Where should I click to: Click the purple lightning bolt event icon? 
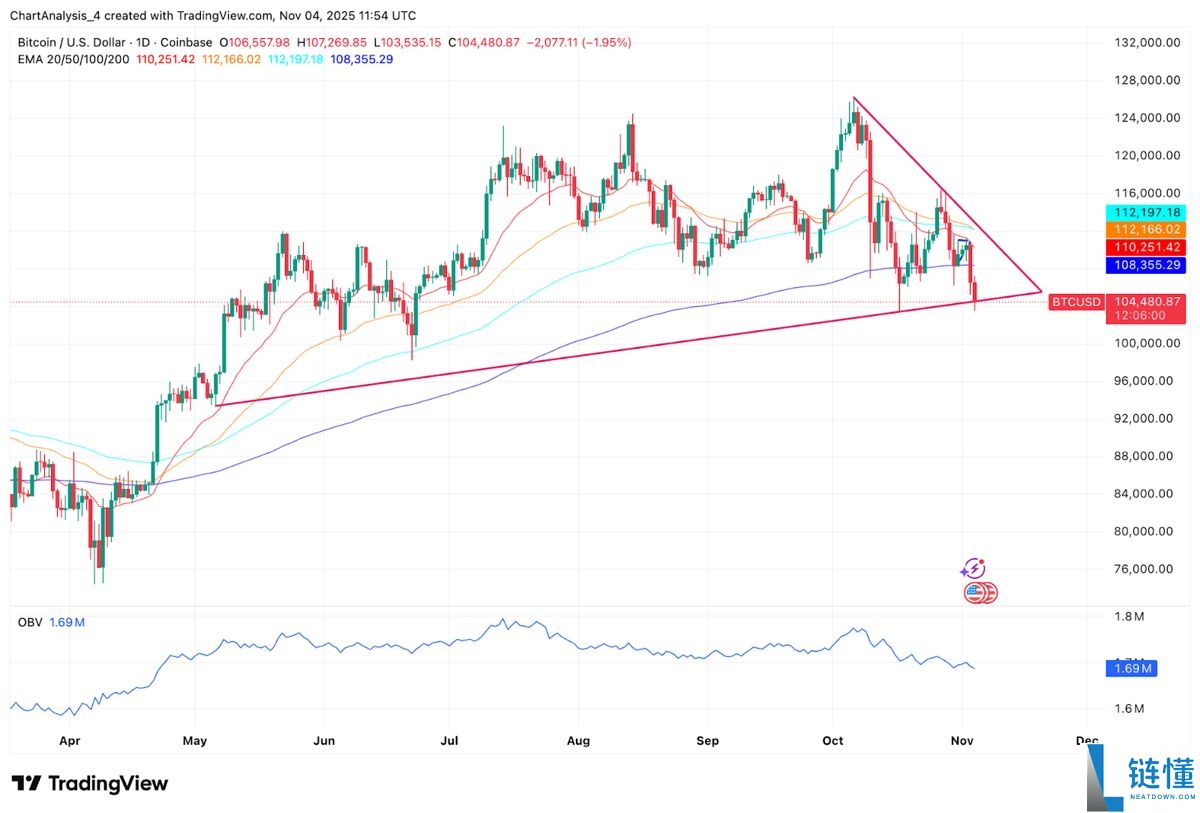[972, 569]
